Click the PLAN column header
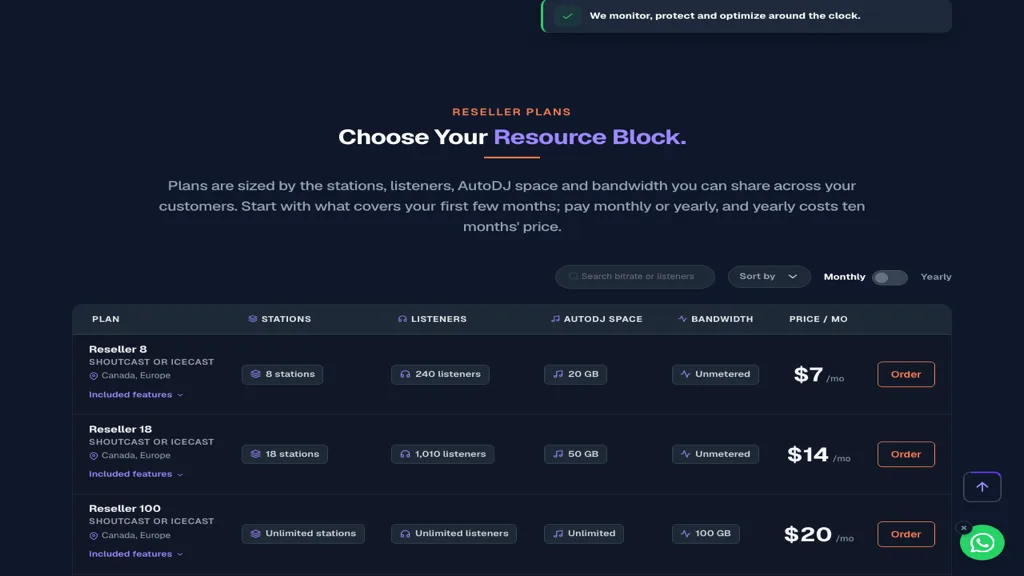 coord(106,319)
